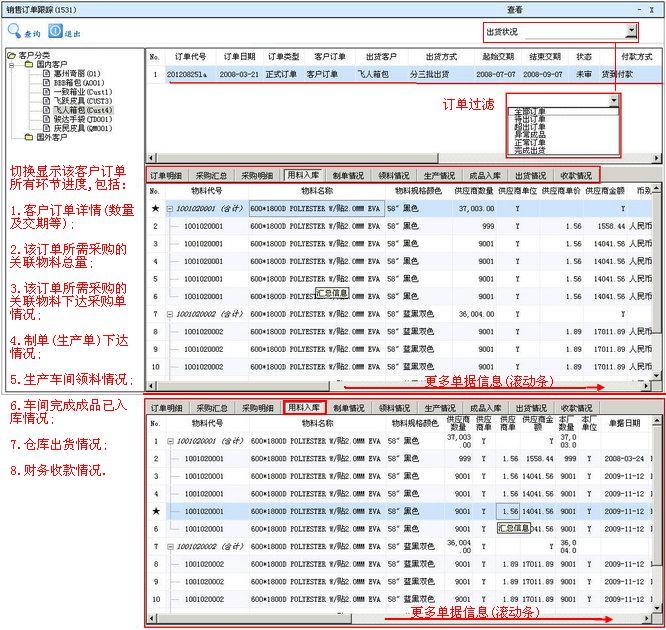Choose 异常成品 in filter list
This screenshot has width=666, height=630.
(x=530, y=135)
